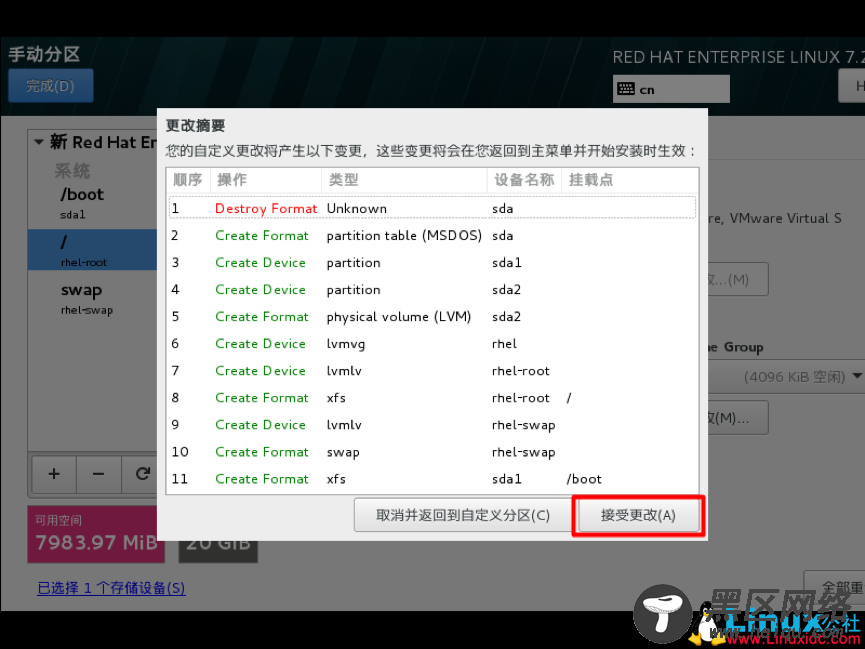Click the cn keyboard layout indicator

point(671,89)
